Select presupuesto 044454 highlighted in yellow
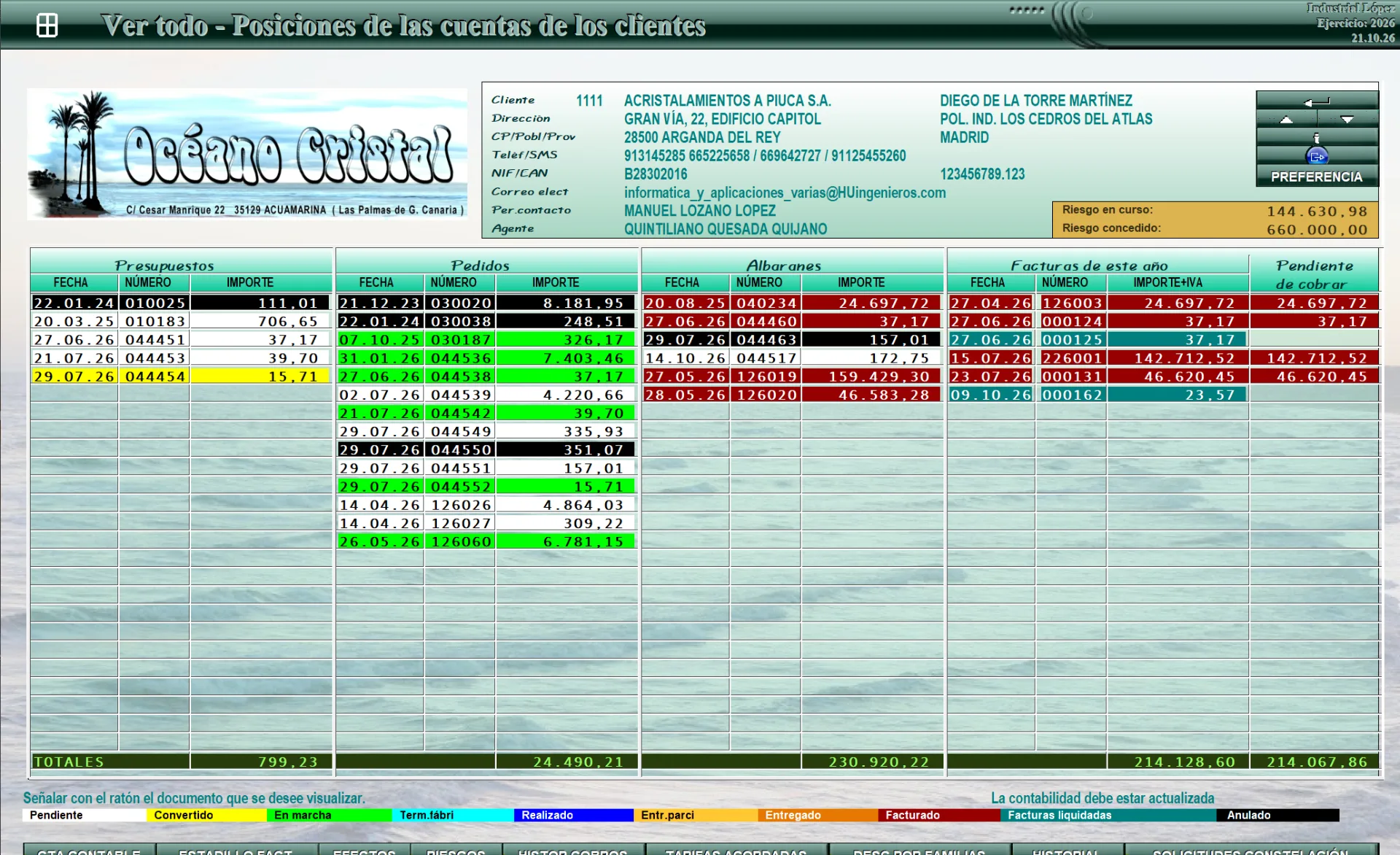Screen dimensions: 1400x855 tap(155, 376)
